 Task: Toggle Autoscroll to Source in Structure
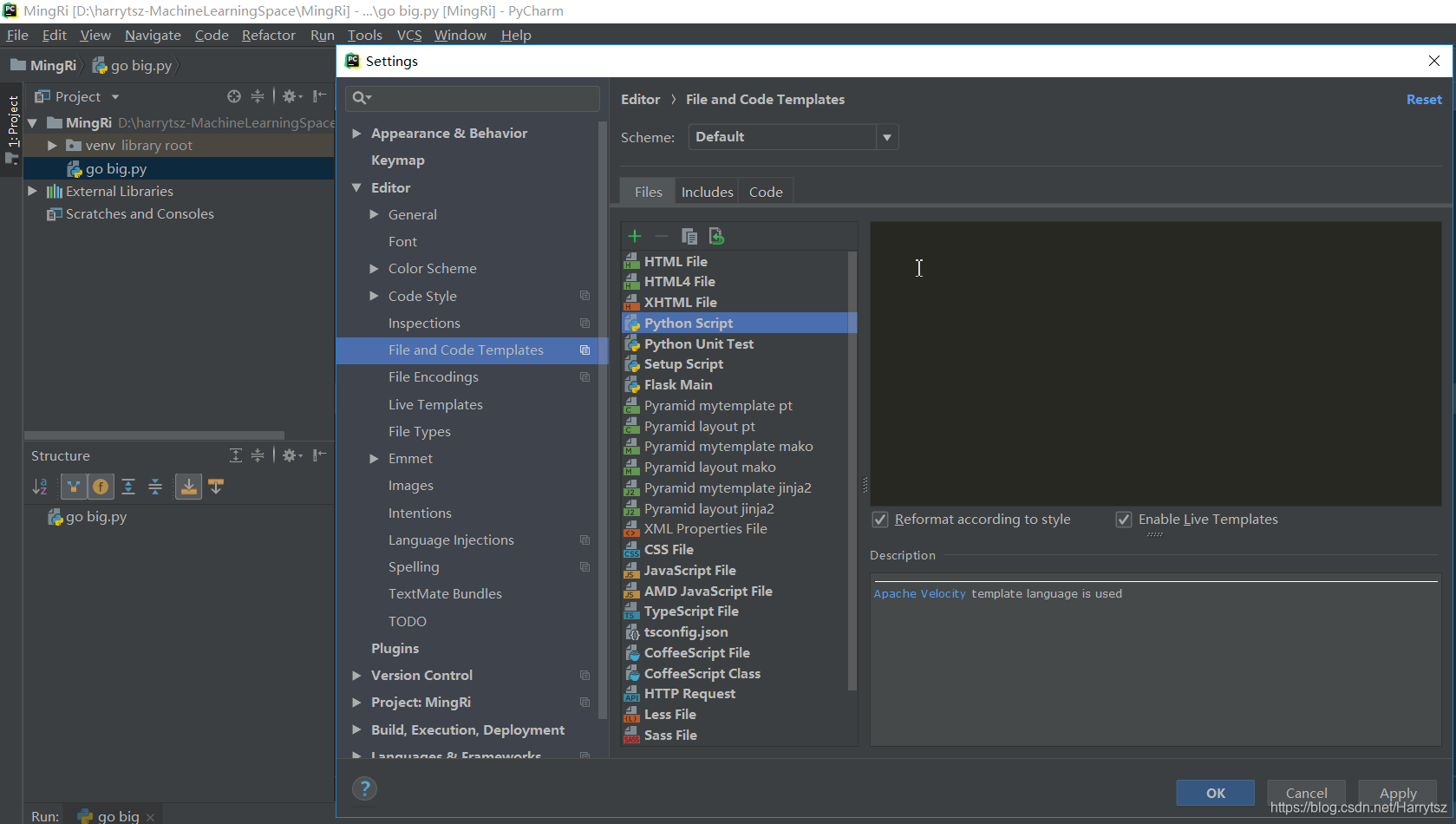(188, 487)
